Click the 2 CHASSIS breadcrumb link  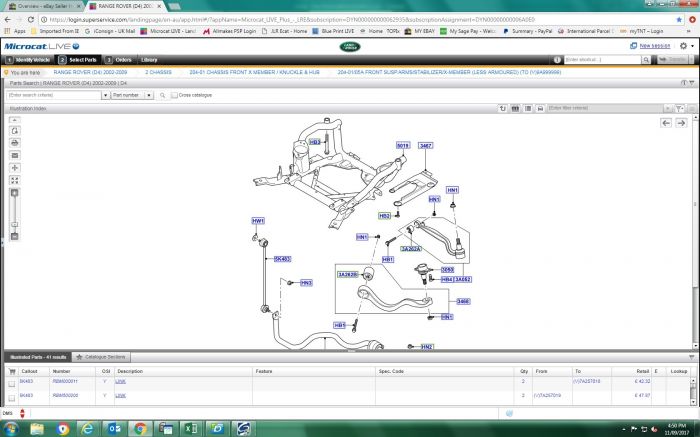pyautogui.click(x=158, y=72)
